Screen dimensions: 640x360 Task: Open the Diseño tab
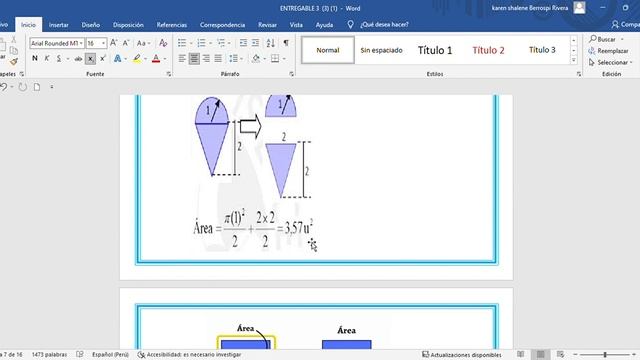(x=91, y=24)
